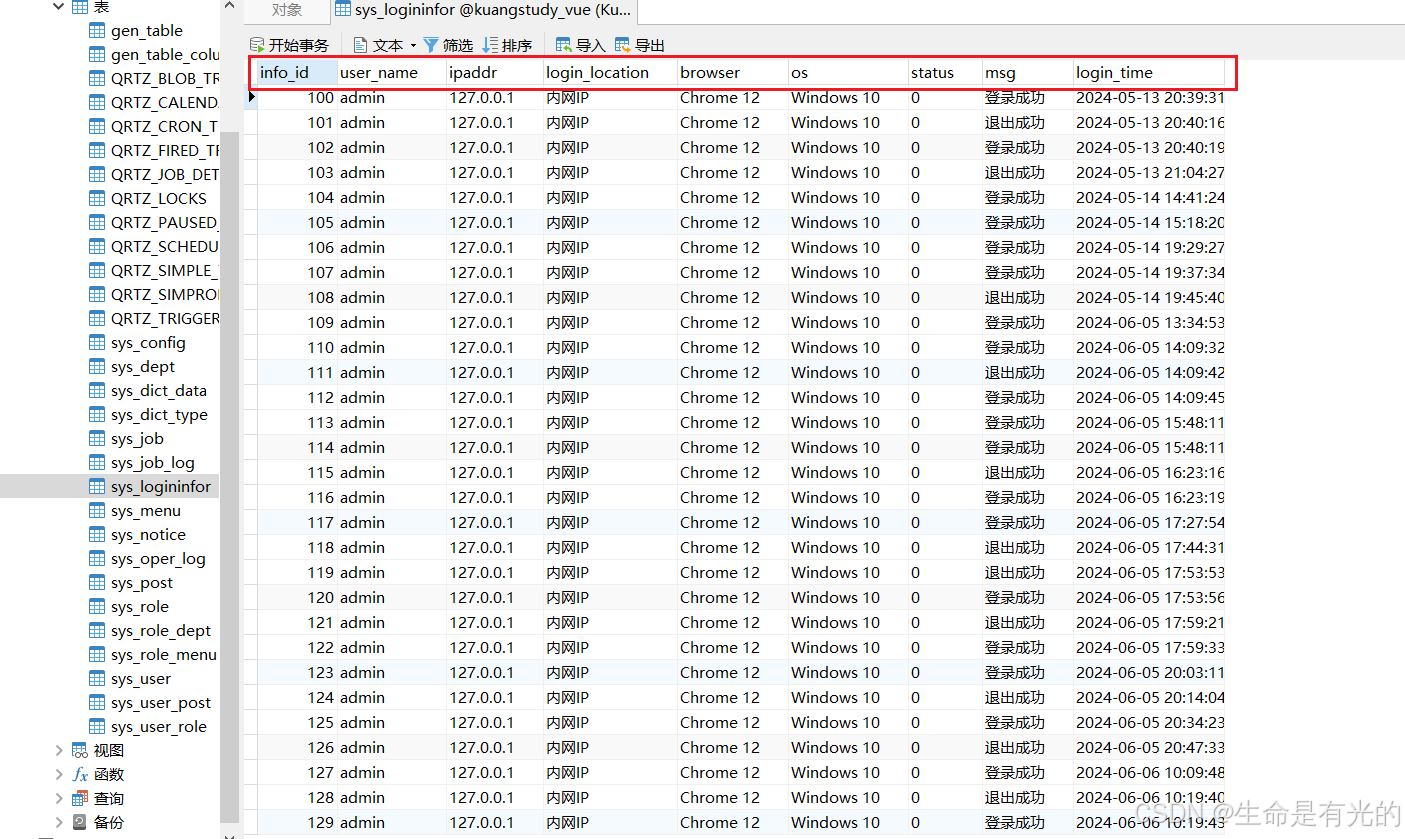
Task: Click the 导入 import button label
Action: 591,45
